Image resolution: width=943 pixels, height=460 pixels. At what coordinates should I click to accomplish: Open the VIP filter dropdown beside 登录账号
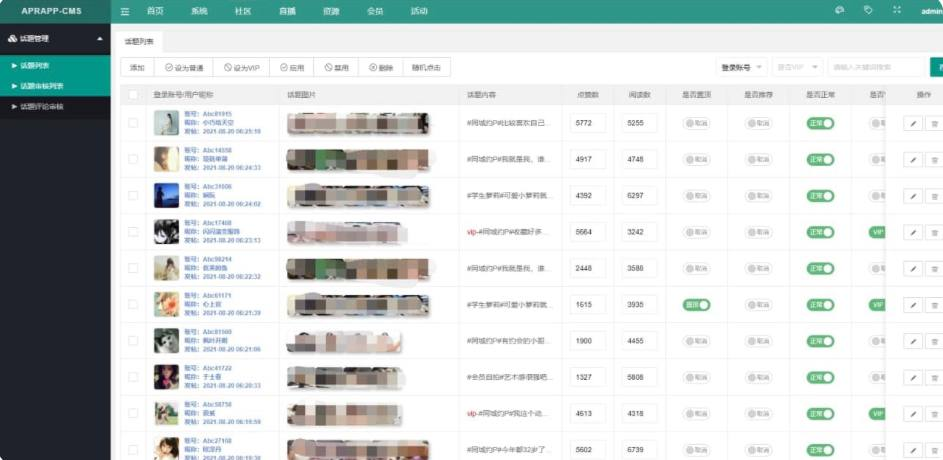click(x=797, y=67)
